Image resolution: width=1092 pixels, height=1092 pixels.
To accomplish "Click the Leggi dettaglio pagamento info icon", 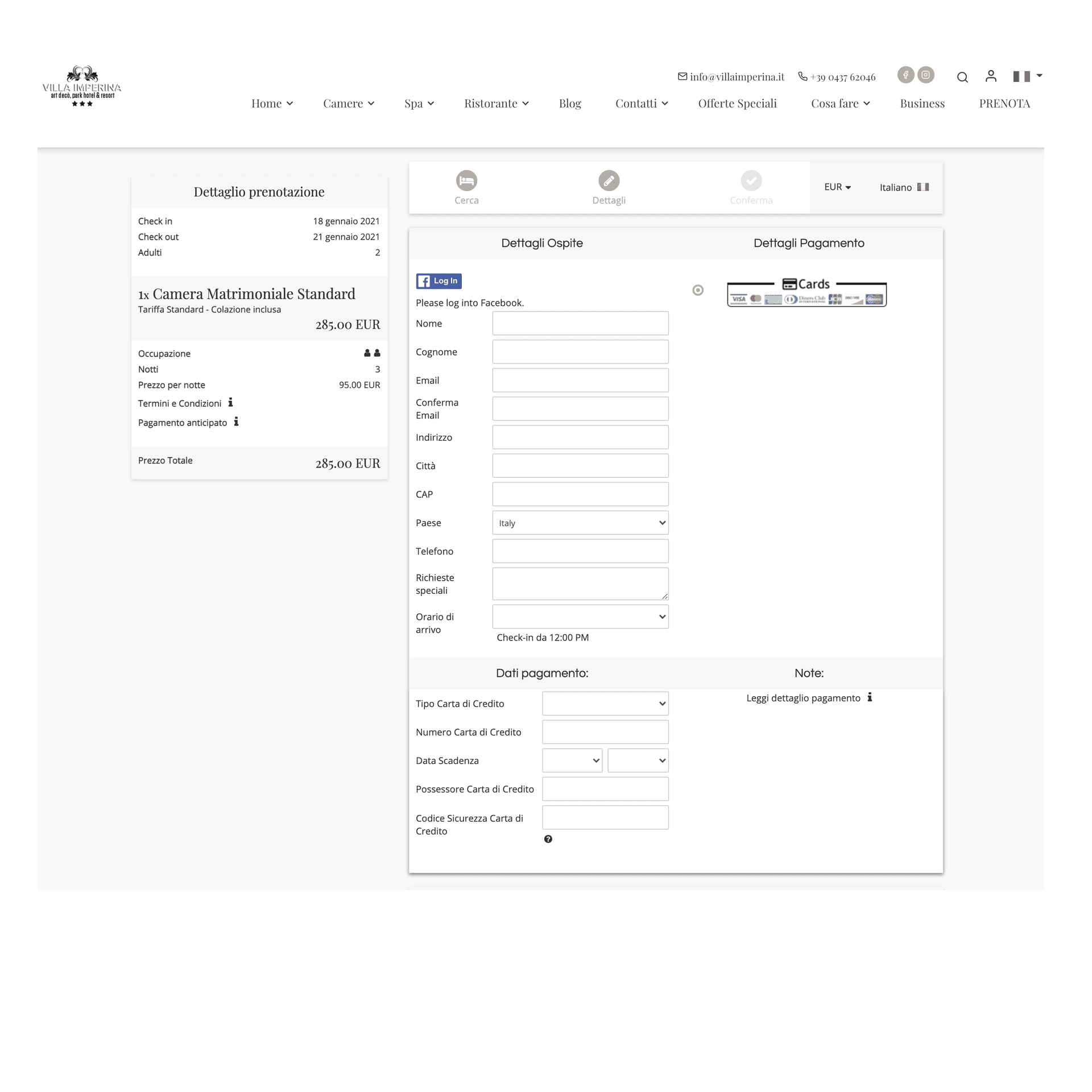I will click(870, 697).
